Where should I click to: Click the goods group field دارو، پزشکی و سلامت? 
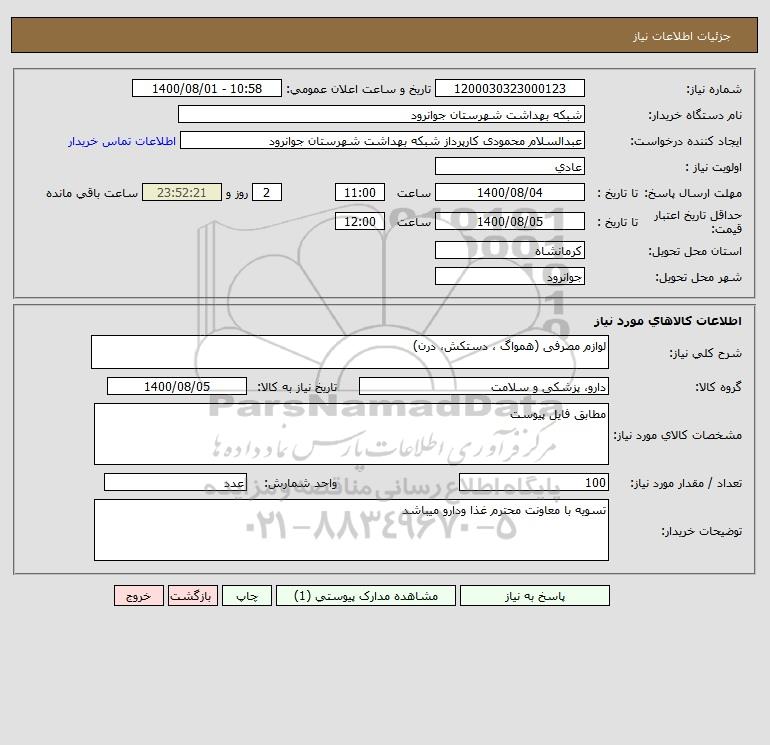coord(484,386)
